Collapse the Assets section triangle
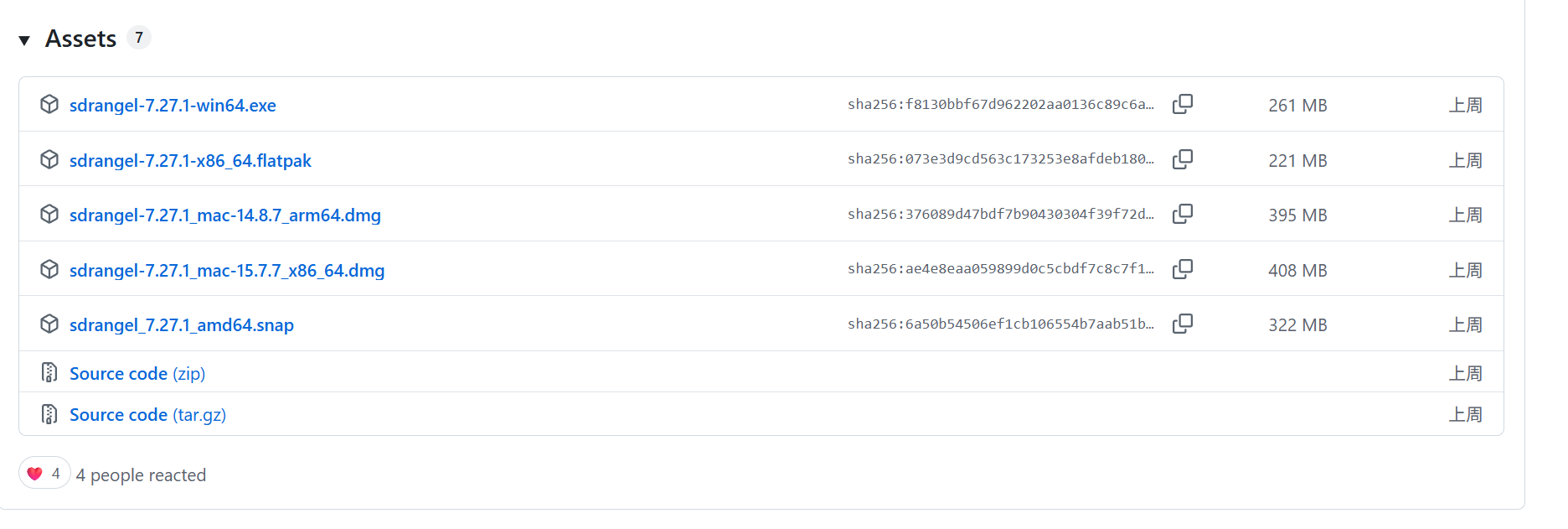Viewport: 1568px width, 529px height. tap(24, 40)
